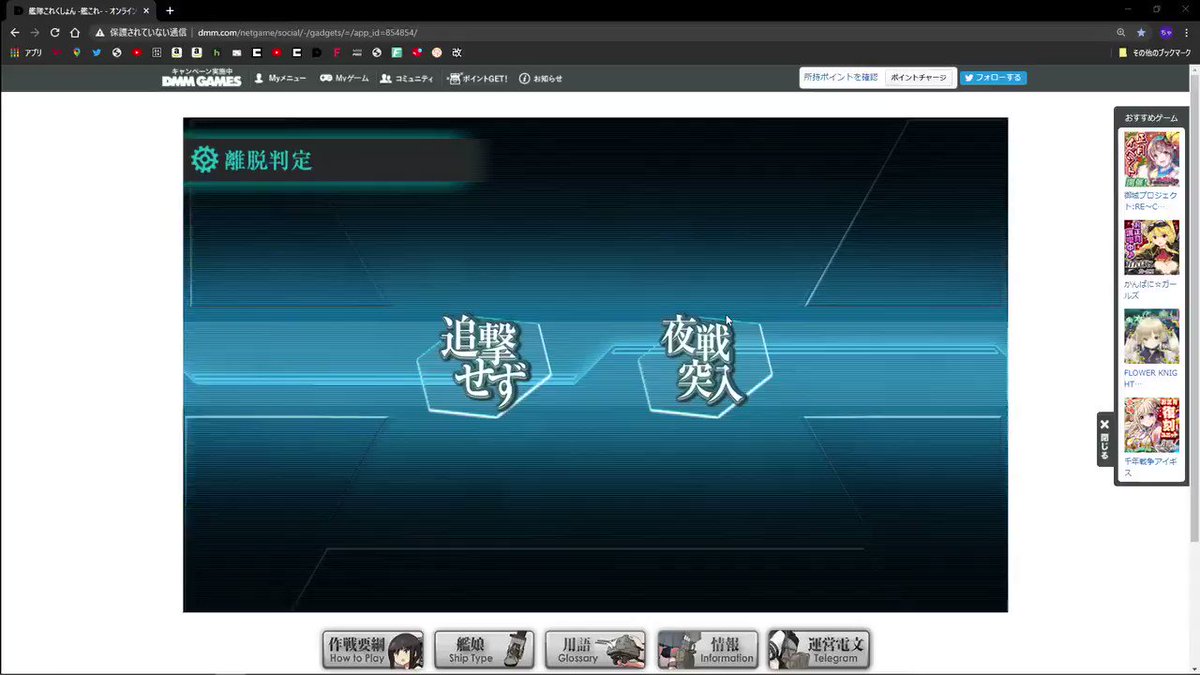
Task: Click the not-secure warning icon
Action: tap(100, 32)
